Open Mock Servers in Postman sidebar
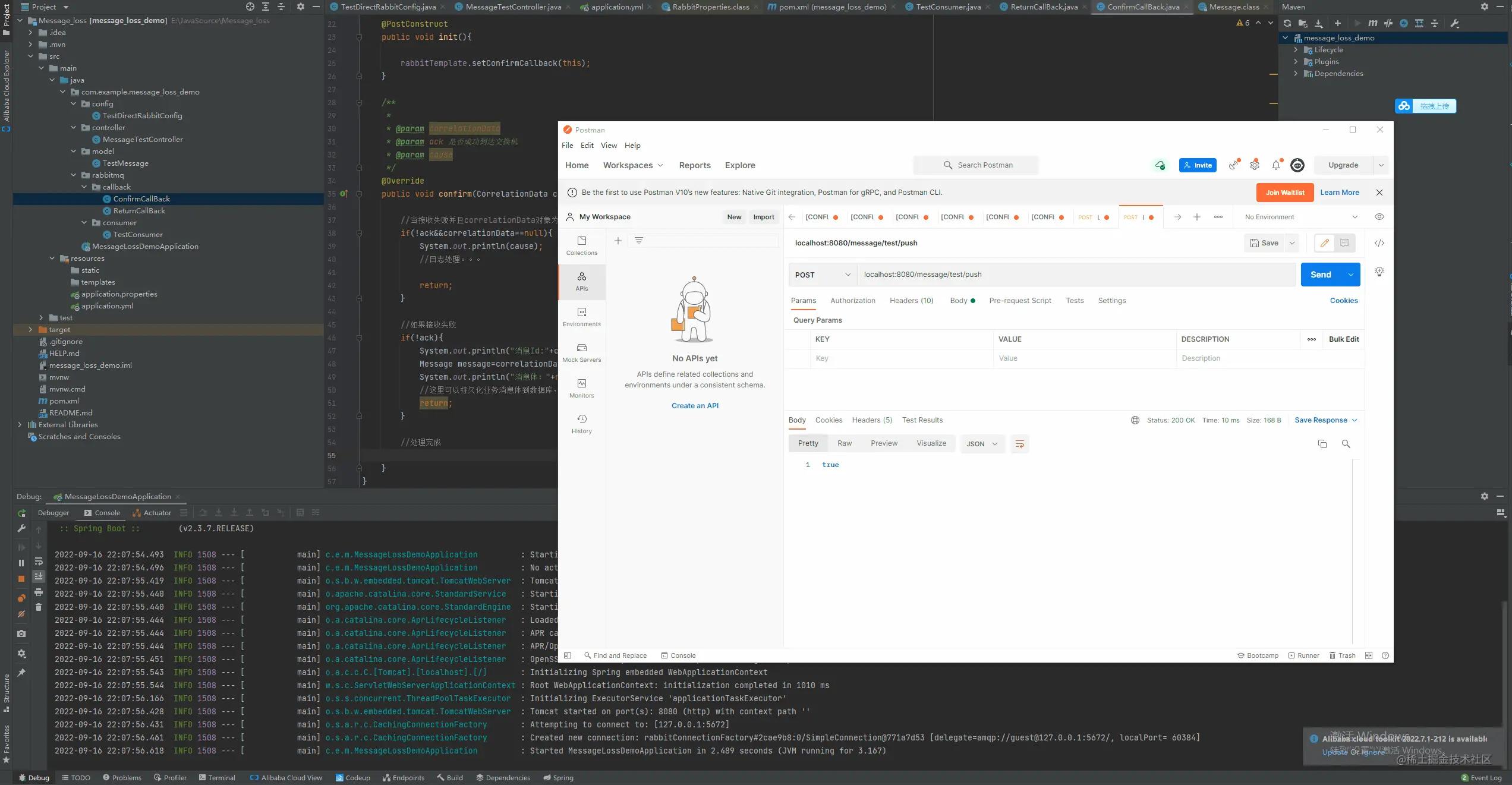 click(581, 352)
